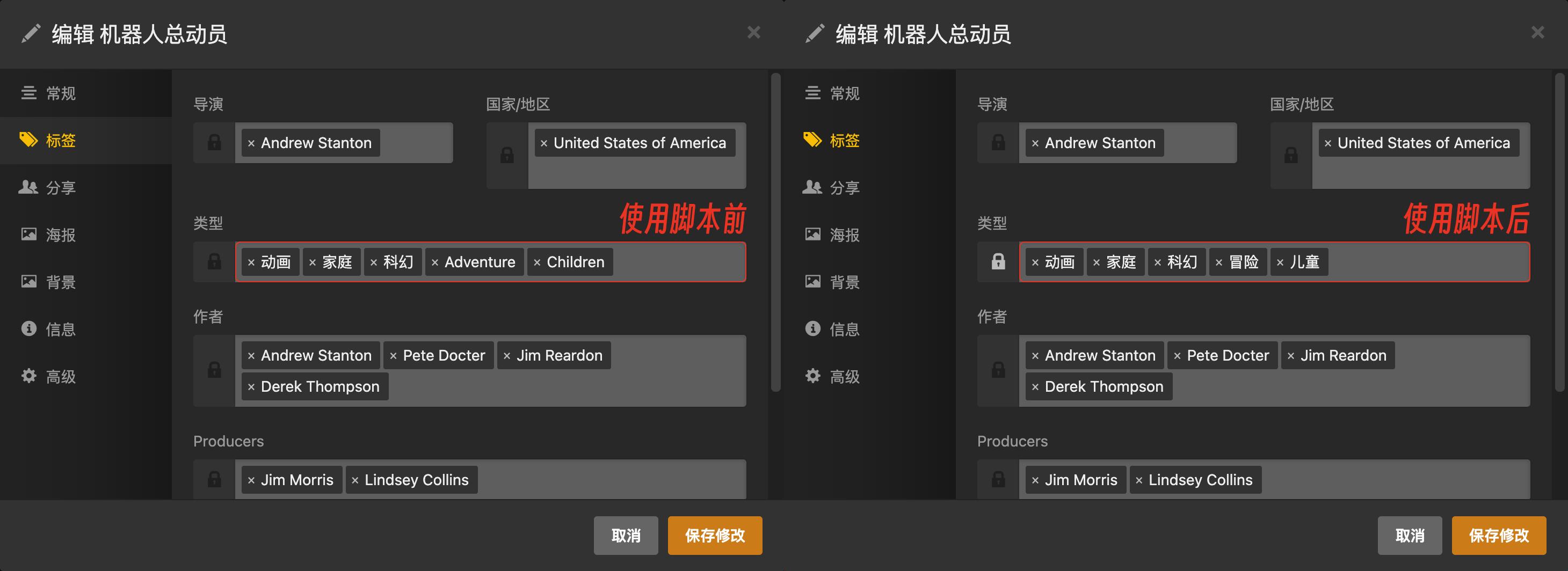Remove the Children genre tag
The width and height of the screenshot is (1568, 571).
538,261
